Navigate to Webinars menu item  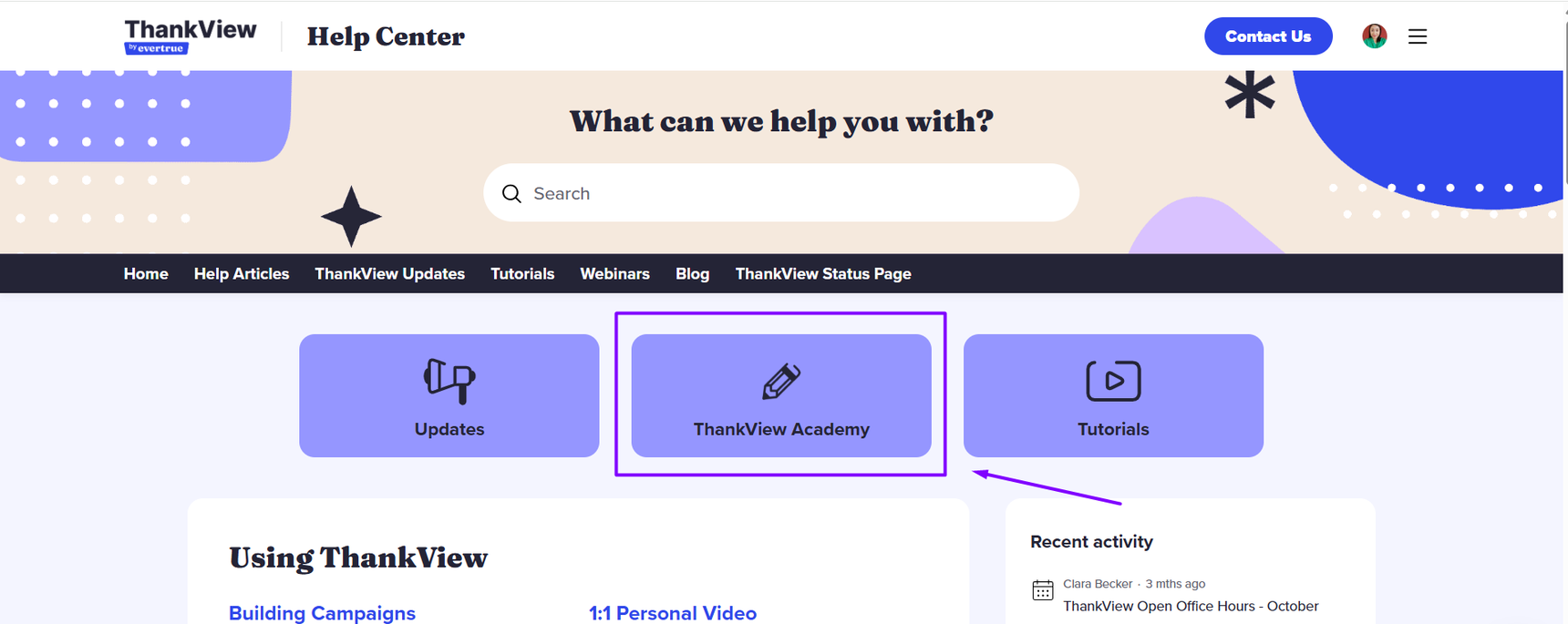[x=614, y=273]
